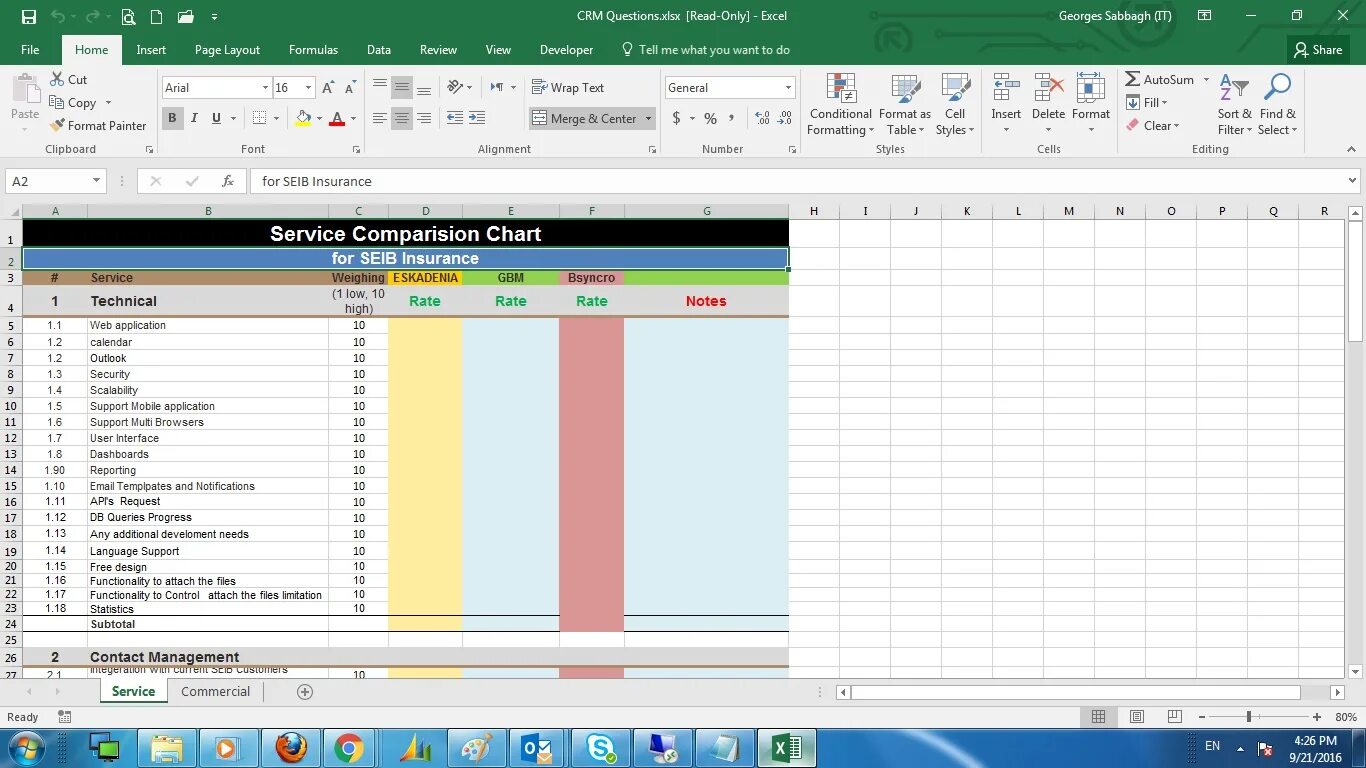This screenshot has width=1366, height=768.
Task: Open the font size dropdown
Action: coord(308,88)
